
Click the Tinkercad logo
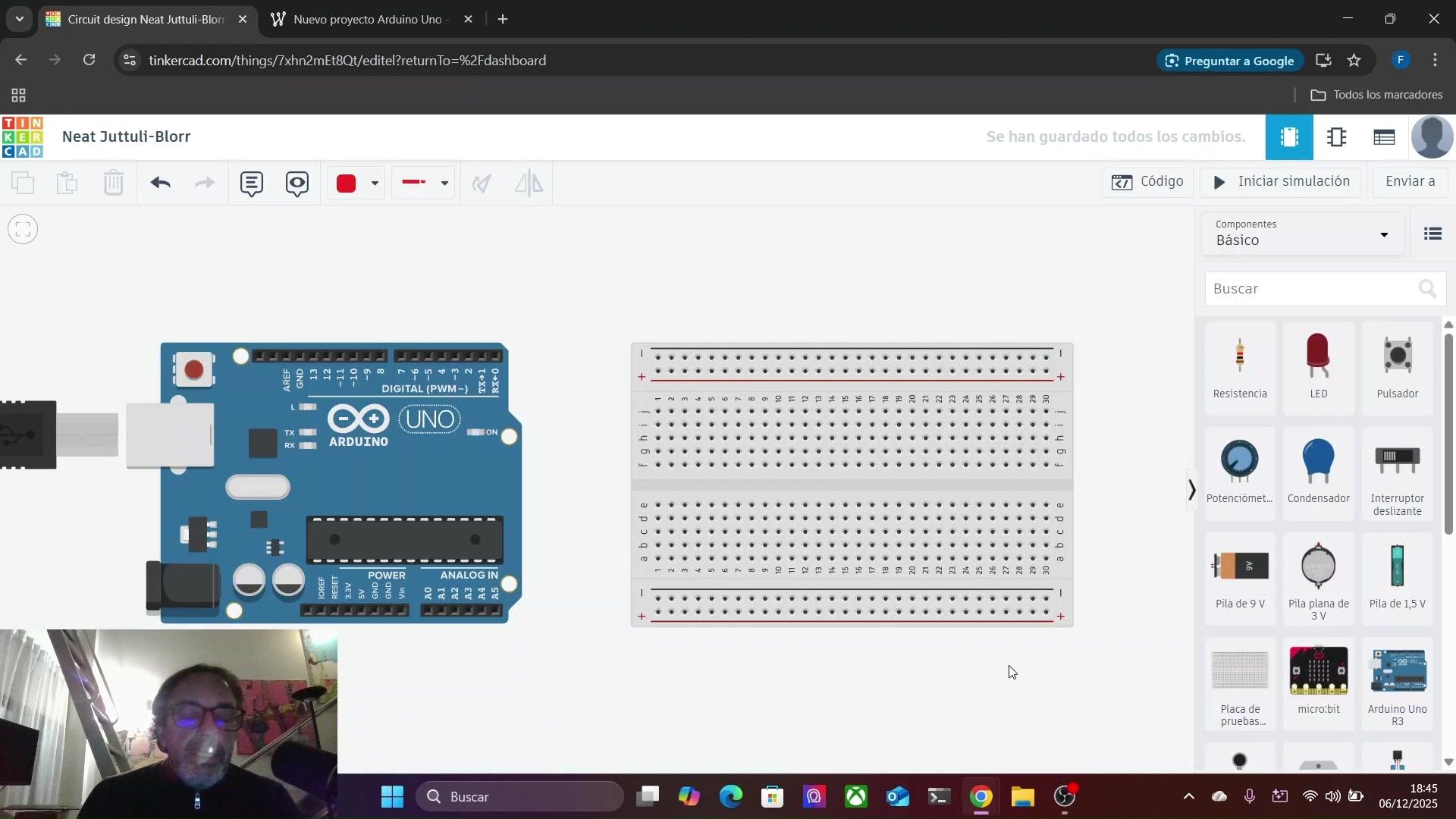[23, 137]
